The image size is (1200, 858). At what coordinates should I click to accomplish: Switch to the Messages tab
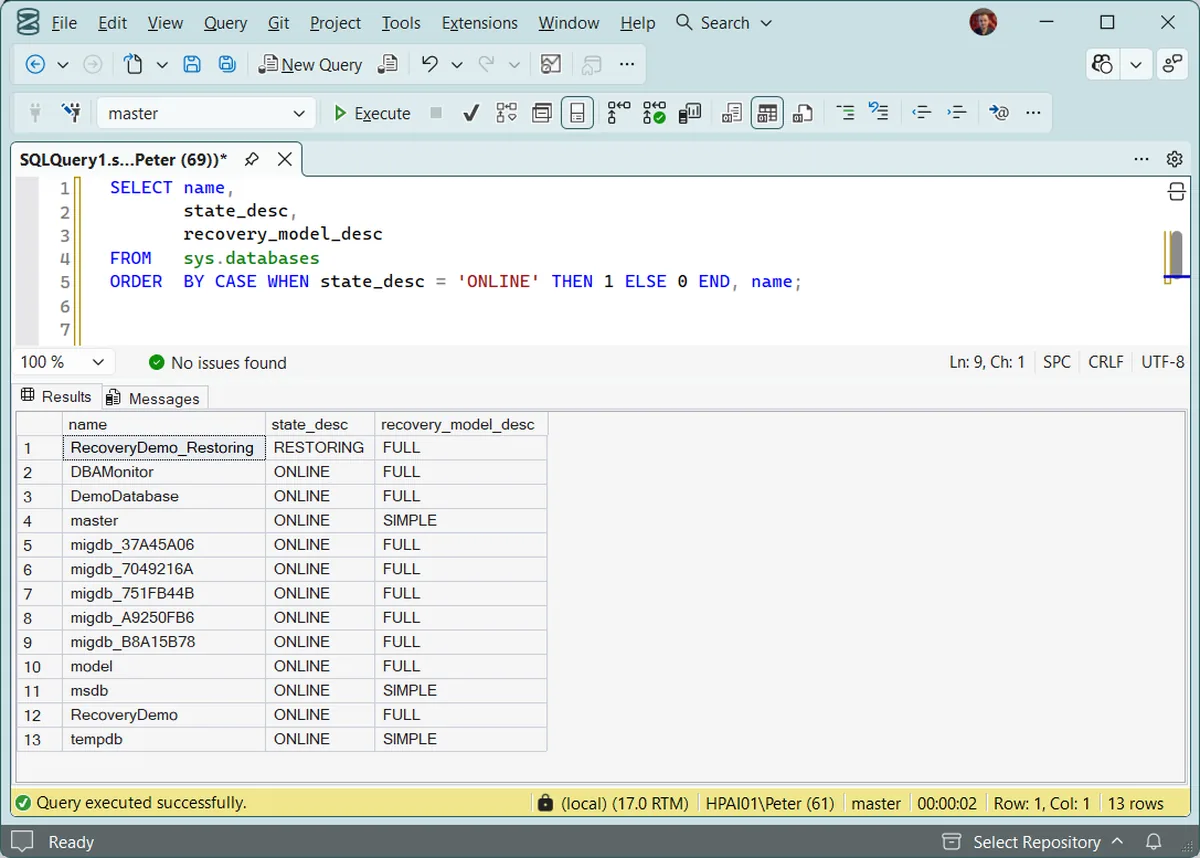[x=154, y=398]
